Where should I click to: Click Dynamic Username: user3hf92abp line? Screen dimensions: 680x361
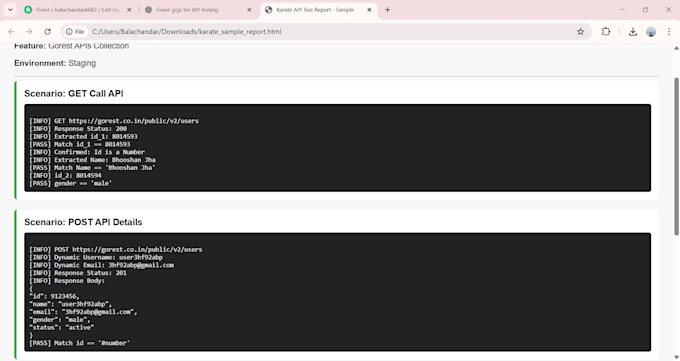96,257
